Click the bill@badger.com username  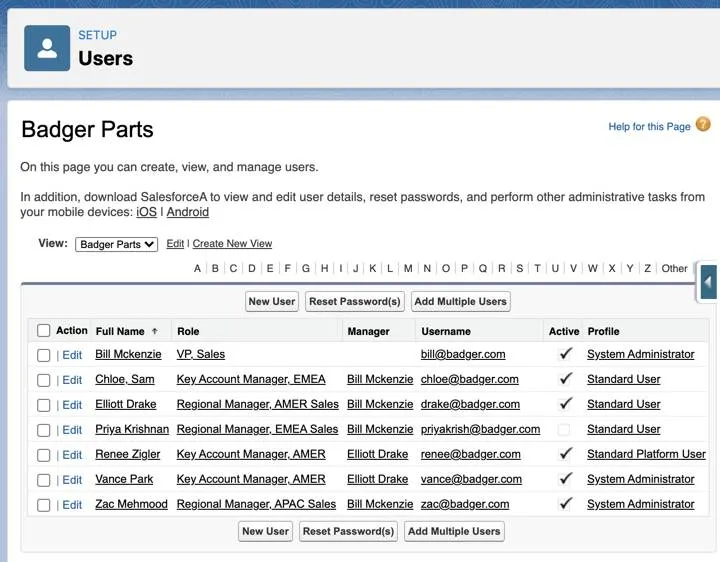(463, 354)
